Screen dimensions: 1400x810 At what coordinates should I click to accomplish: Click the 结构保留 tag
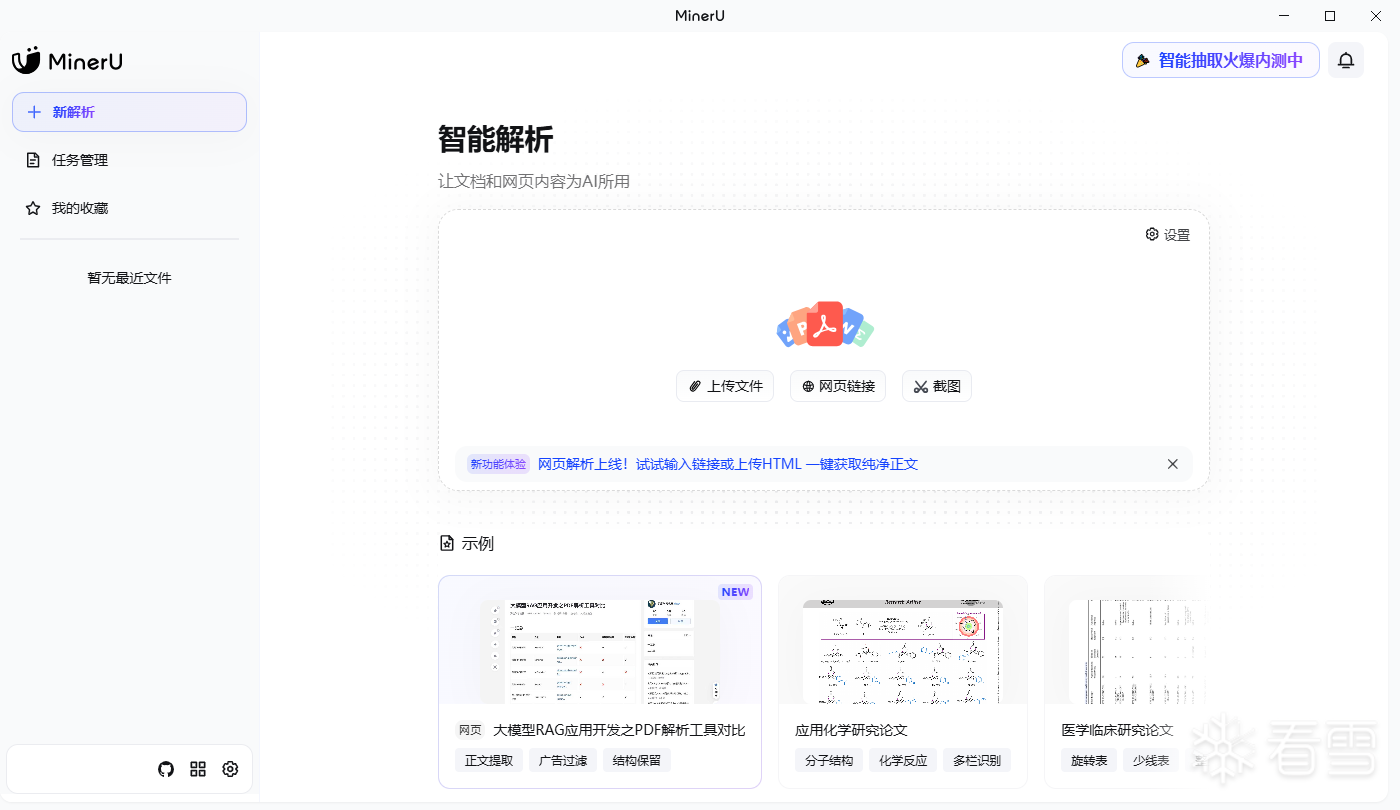pyautogui.click(x=637, y=760)
